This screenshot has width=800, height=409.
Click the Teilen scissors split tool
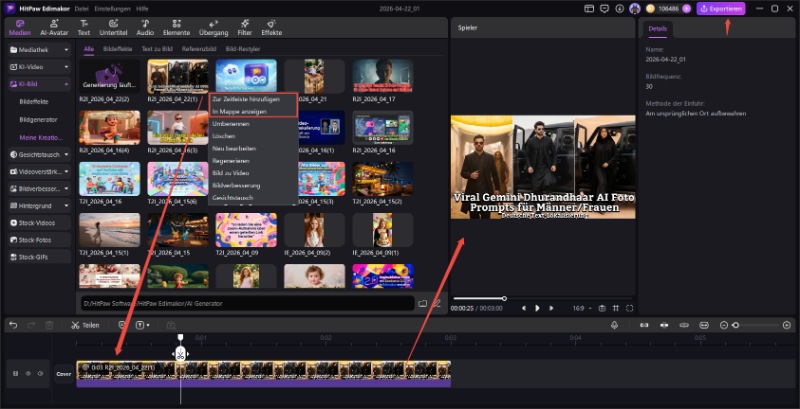coord(85,325)
